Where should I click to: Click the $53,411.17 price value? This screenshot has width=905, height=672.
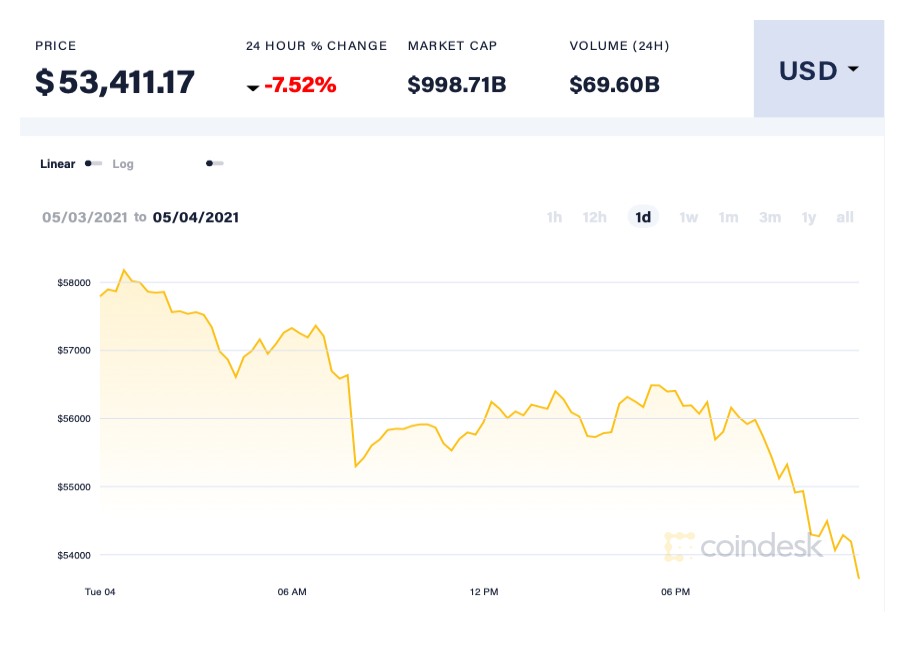(126, 82)
